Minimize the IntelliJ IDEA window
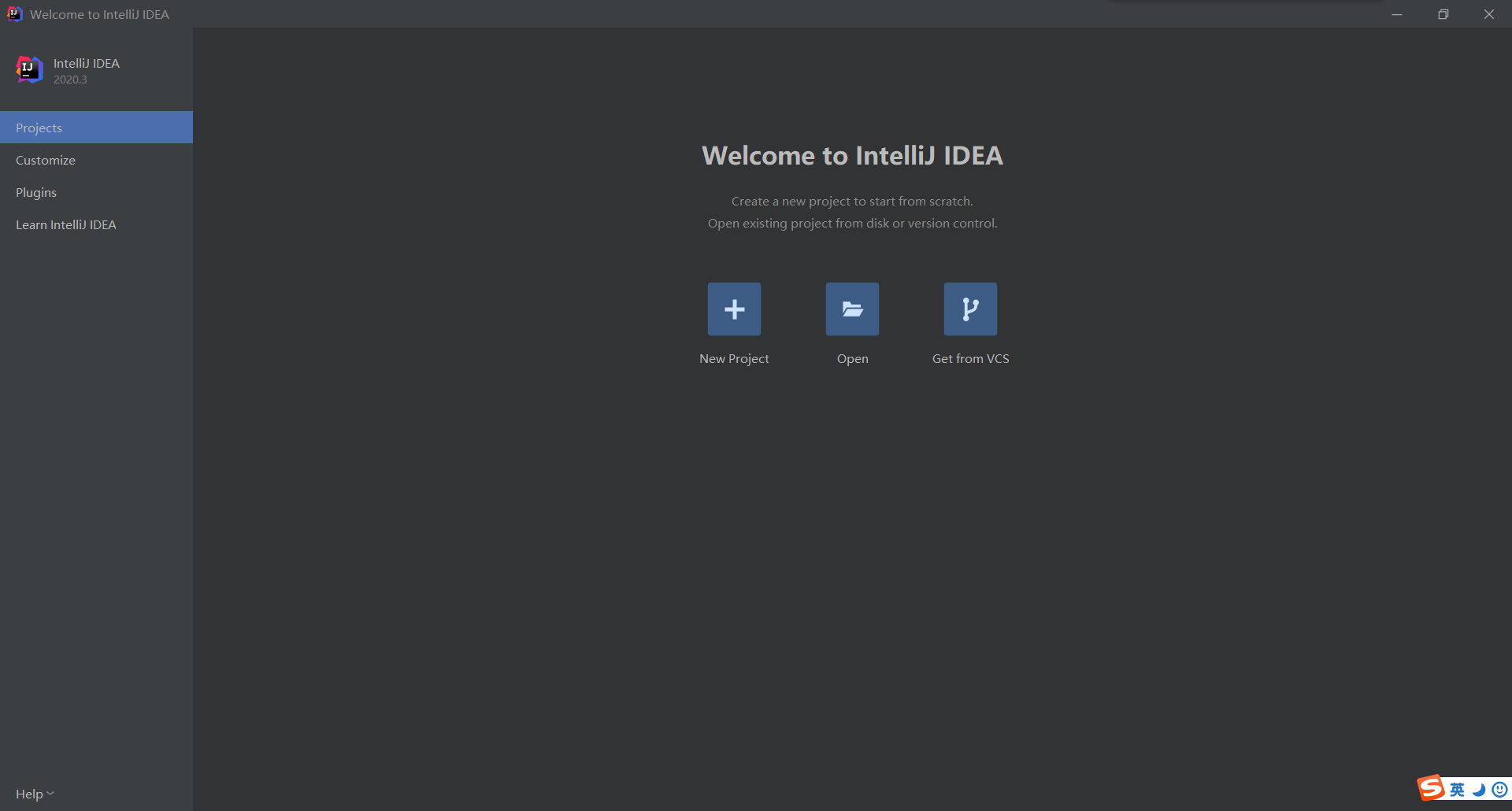 point(1397,14)
